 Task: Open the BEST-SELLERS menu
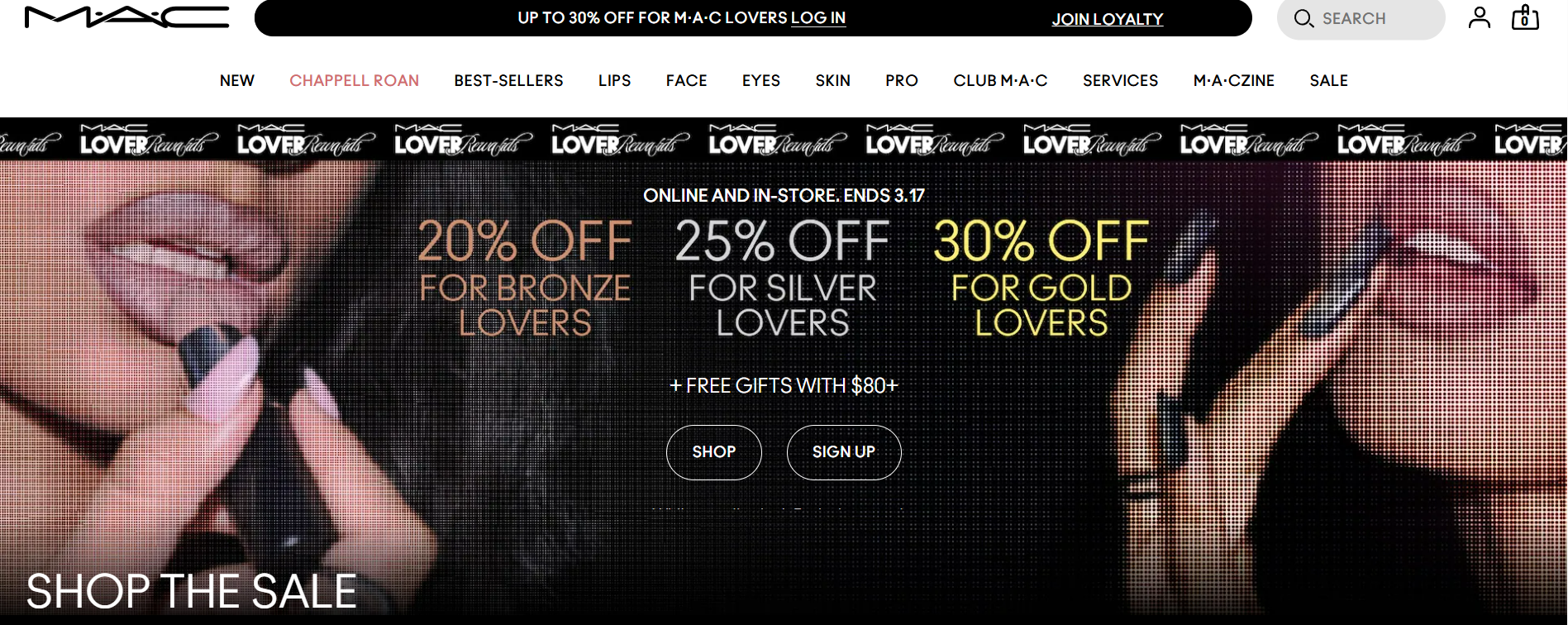pos(508,80)
